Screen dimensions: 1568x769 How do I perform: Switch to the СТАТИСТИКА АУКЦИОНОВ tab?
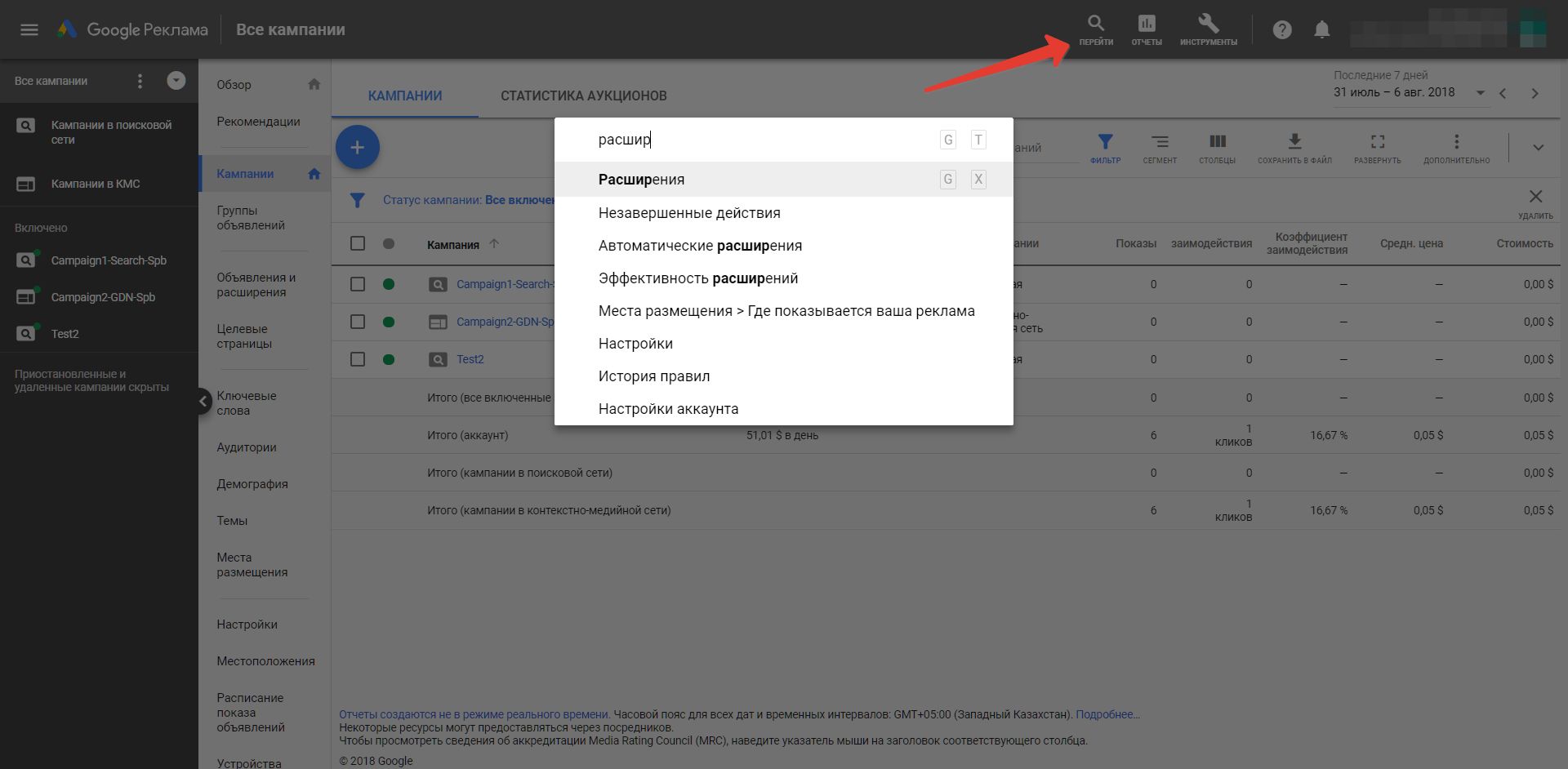[x=584, y=96]
